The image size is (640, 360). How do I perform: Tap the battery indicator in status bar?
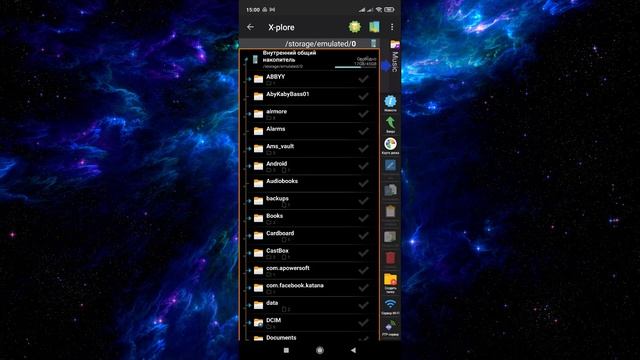click(389, 9)
